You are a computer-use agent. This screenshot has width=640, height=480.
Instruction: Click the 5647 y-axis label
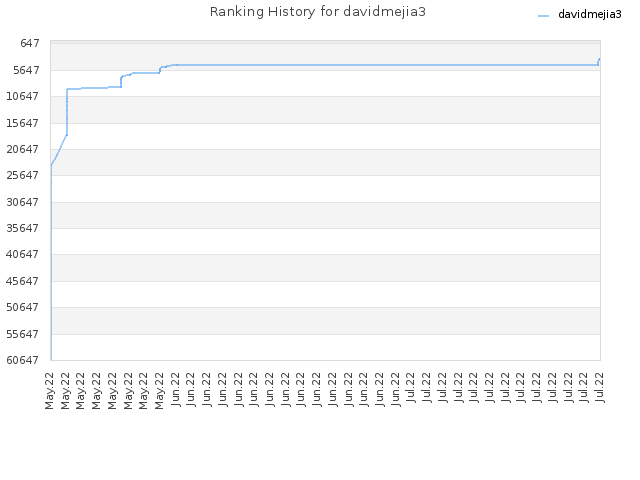click(26, 70)
